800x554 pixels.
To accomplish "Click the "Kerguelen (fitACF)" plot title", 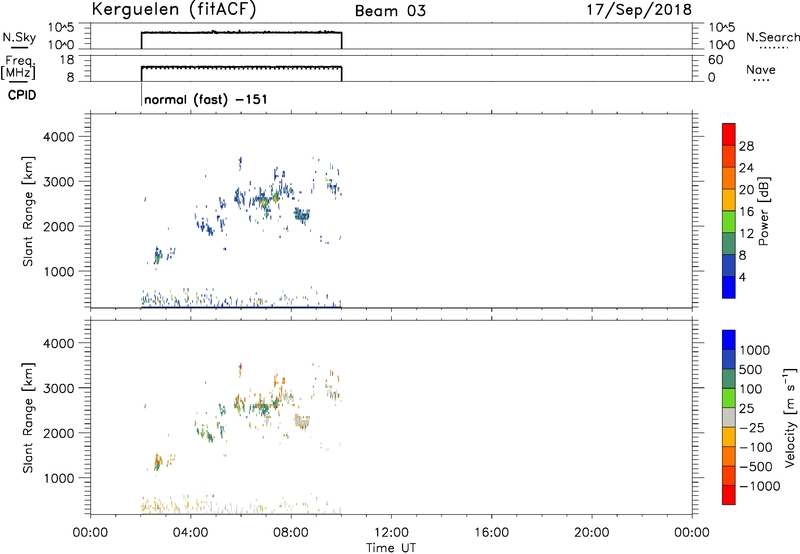I will coord(174,10).
